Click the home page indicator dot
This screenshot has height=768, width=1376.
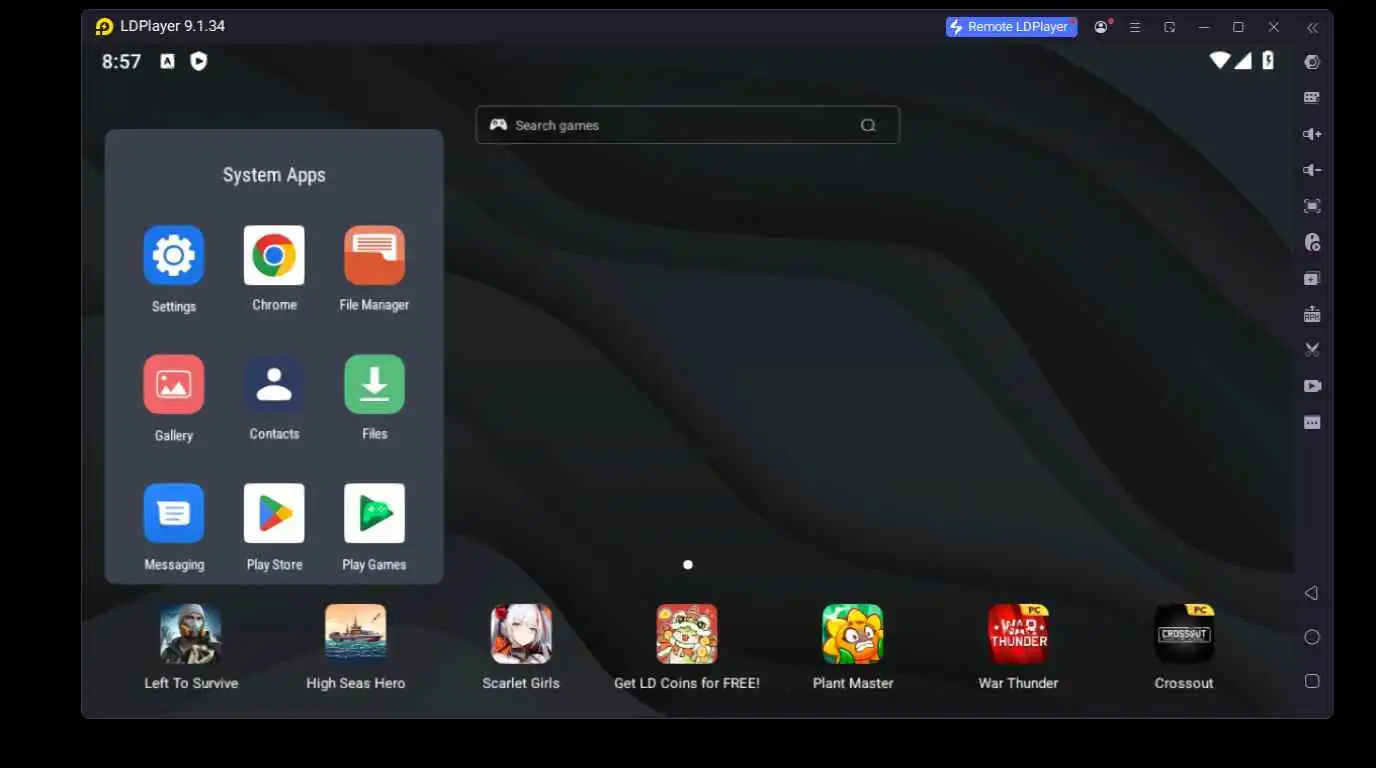687,565
